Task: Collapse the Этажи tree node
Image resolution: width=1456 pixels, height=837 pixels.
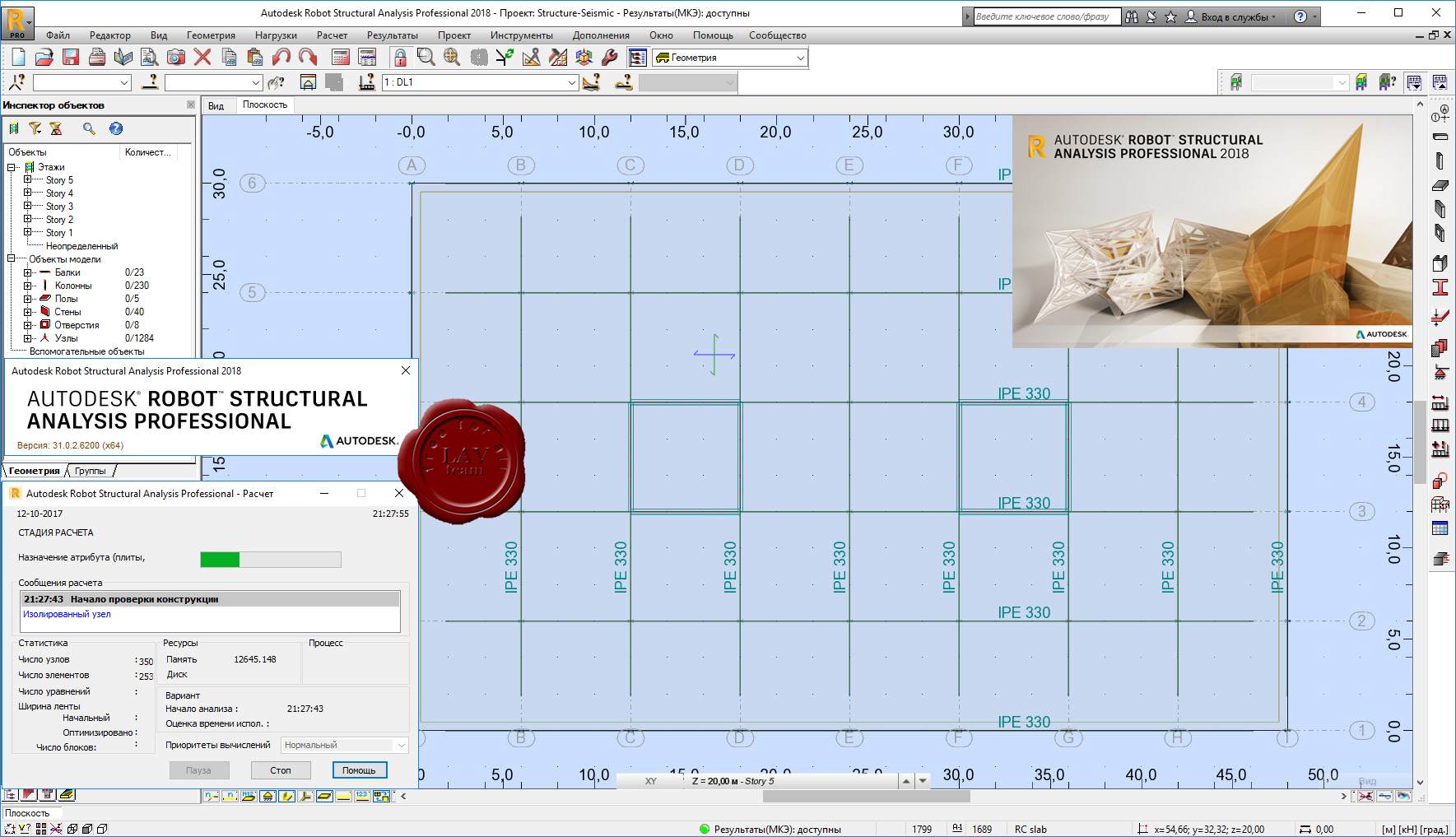Action: coord(12,167)
